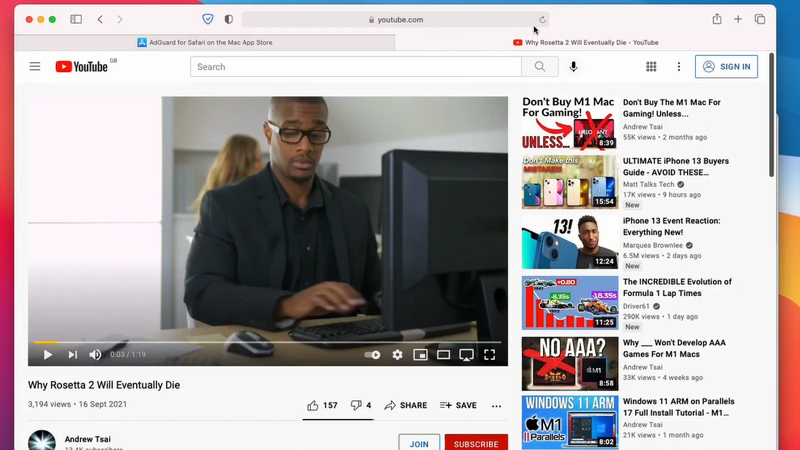The height and width of the screenshot is (450, 800).
Task: Open privacy report half-shield icon
Action: pyautogui.click(x=229, y=19)
